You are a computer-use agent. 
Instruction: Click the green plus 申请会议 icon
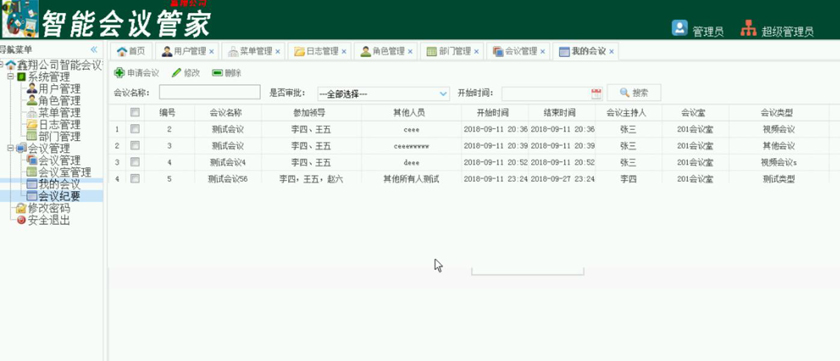pyautogui.click(x=119, y=73)
